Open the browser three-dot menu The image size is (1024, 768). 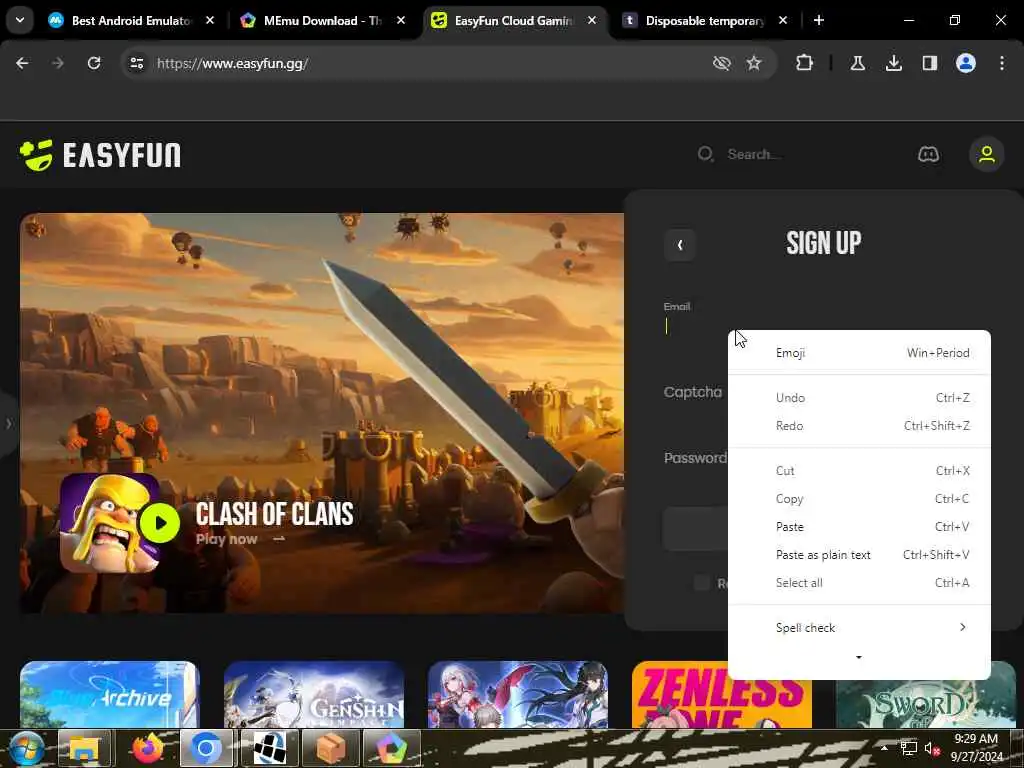(1002, 63)
